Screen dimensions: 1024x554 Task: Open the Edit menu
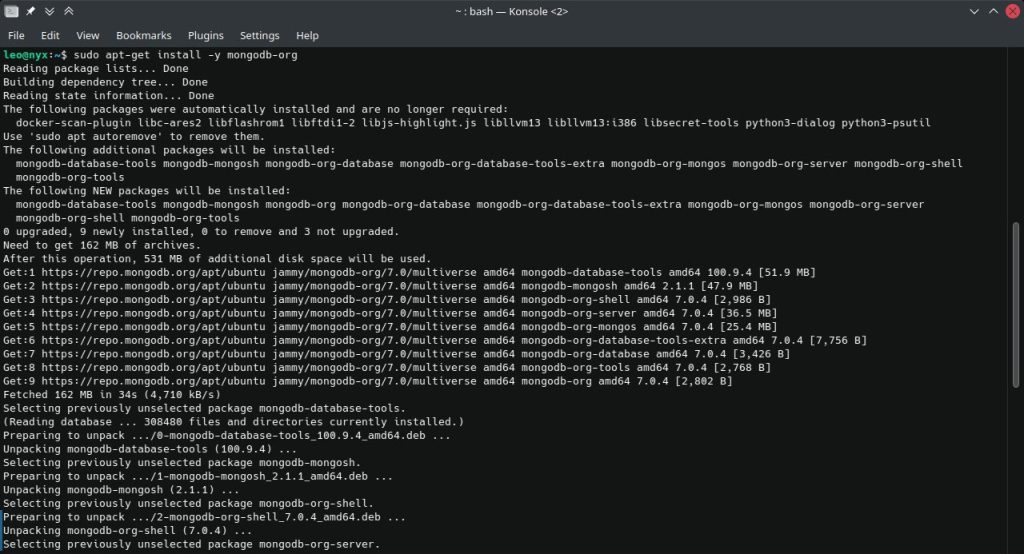point(50,35)
